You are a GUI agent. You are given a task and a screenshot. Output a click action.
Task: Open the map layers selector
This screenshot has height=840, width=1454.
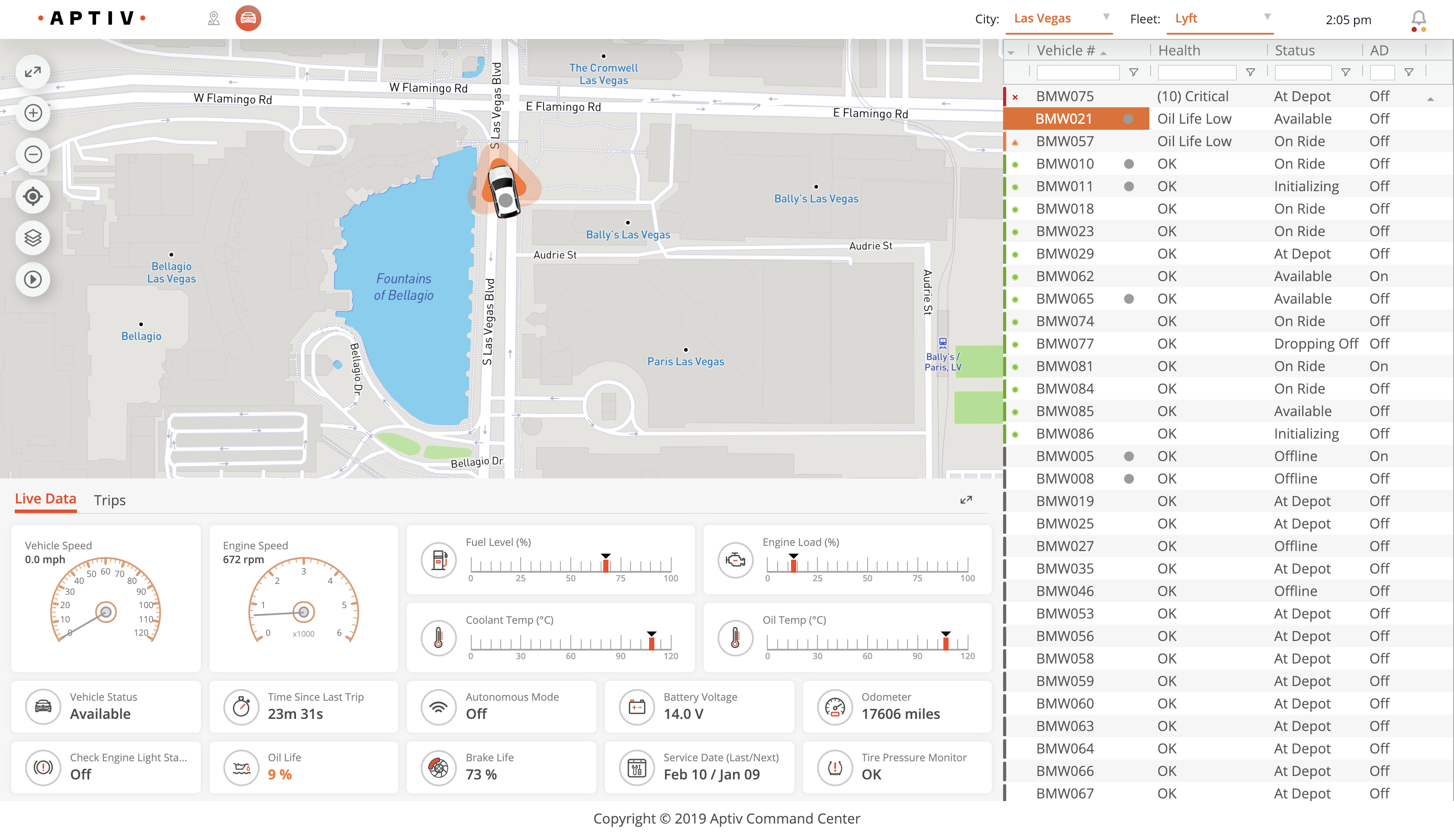point(33,238)
